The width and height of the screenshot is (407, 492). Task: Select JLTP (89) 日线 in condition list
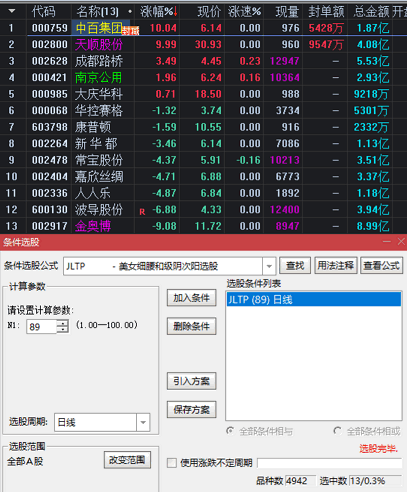click(x=314, y=299)
